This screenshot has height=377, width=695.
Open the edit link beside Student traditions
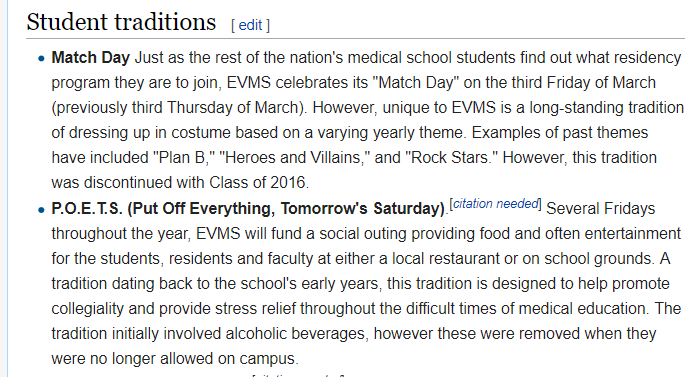(x=250, y=25)
